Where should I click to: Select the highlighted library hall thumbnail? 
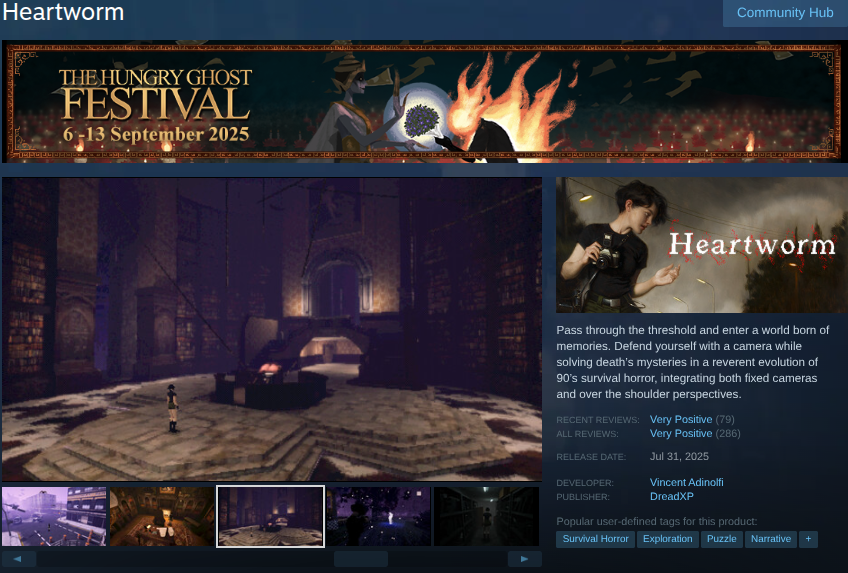tap(270, 516)
